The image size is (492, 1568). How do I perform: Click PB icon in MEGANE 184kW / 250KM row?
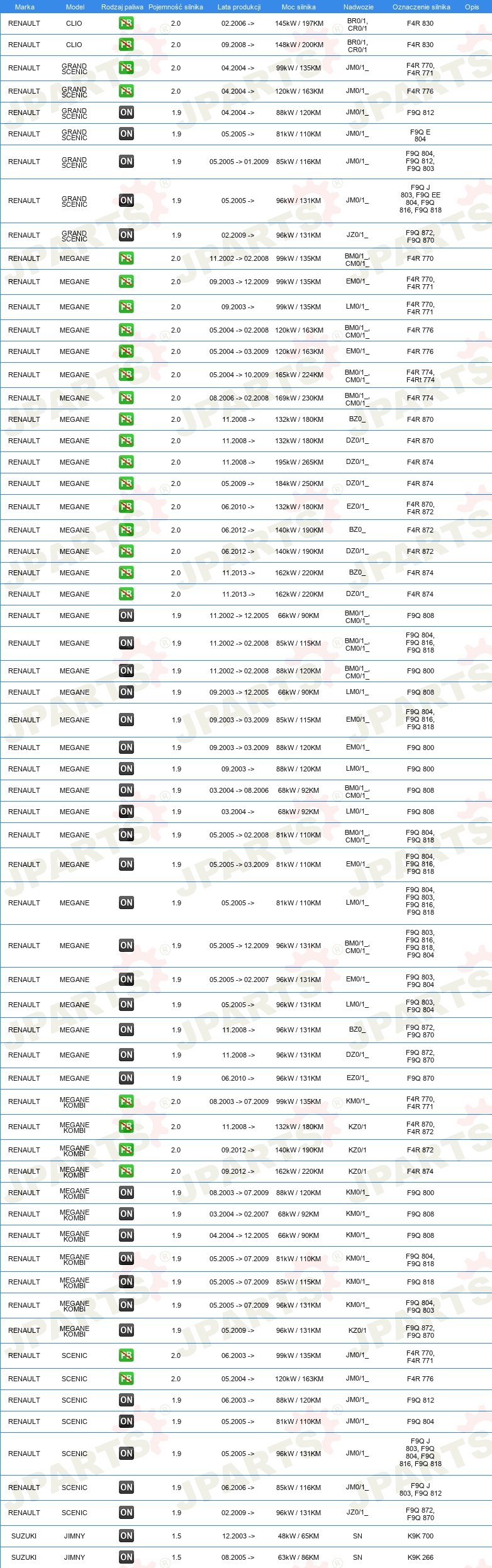point(126,483)
